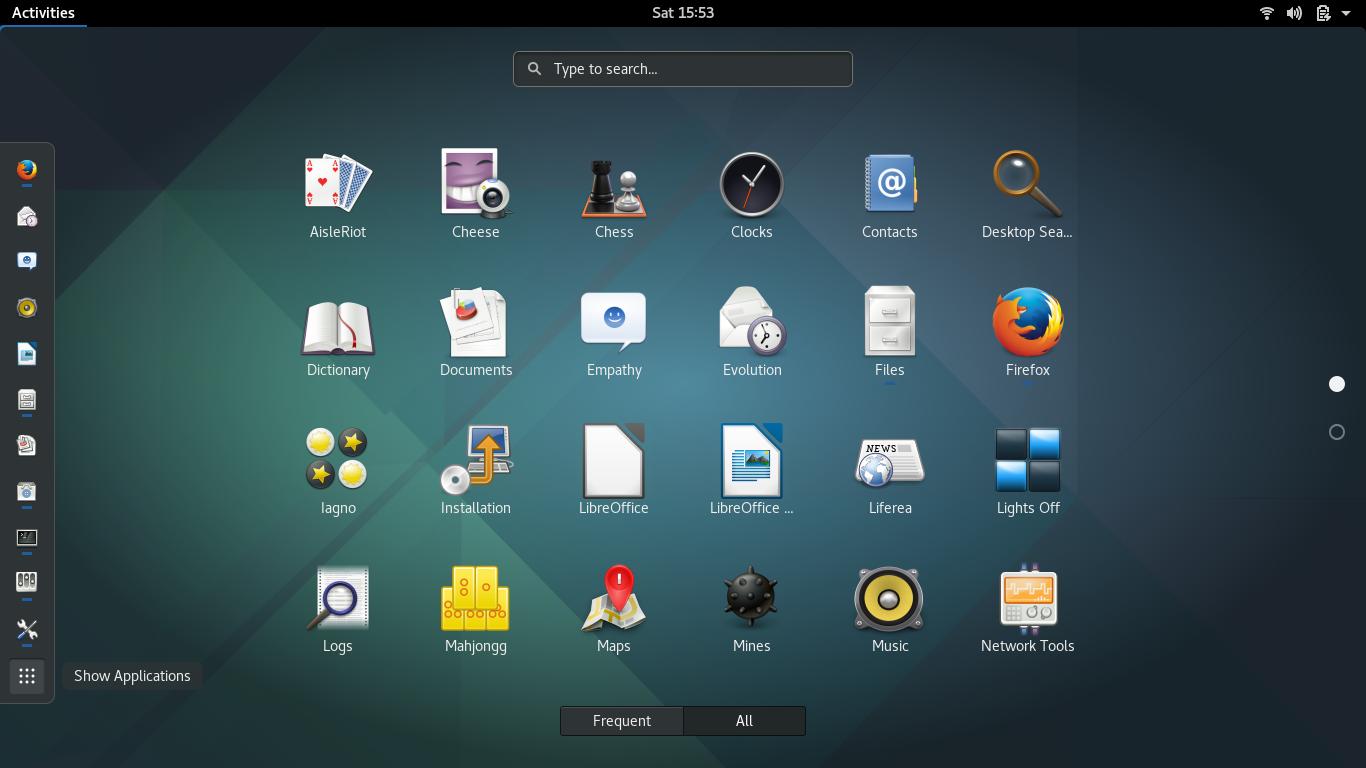1366x768 pixels.
Task: Switch to the Frequent apps tab
Action: tap(621, 720)
